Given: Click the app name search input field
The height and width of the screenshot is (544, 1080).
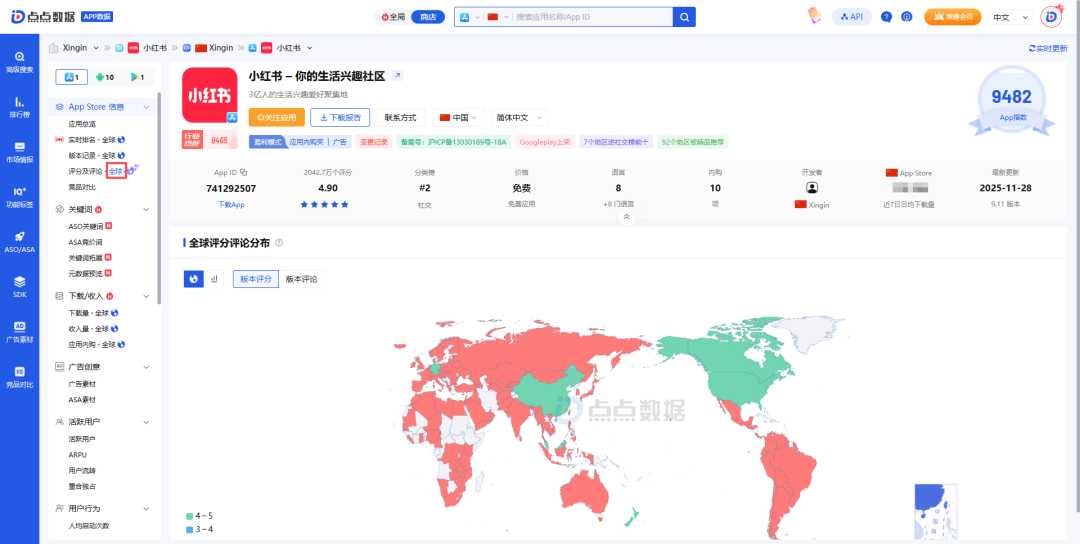Looking at the screenshot, I should pos(592,17).
